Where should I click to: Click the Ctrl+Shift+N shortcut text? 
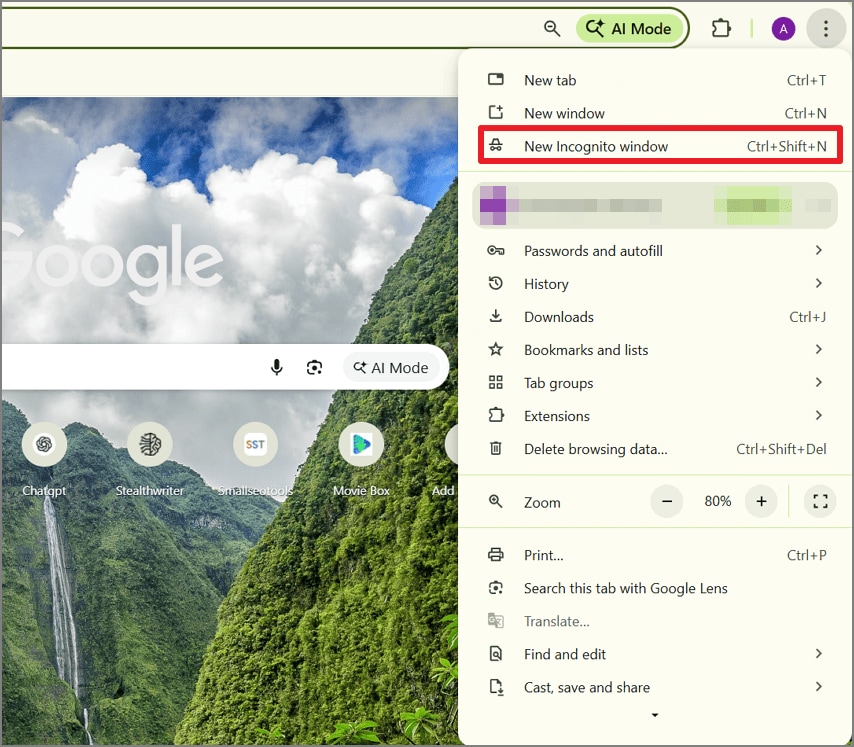point(786,146)
